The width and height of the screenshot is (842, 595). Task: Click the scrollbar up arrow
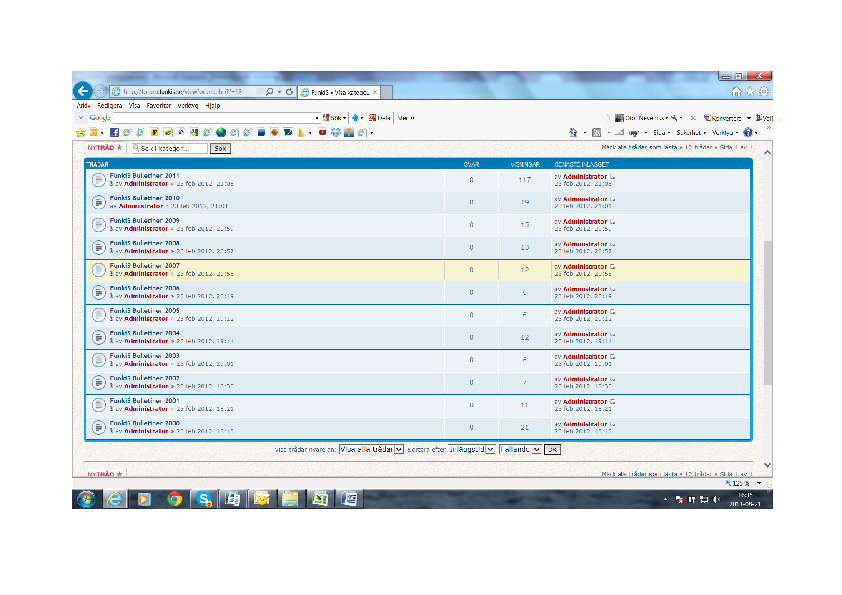(767, 153)
